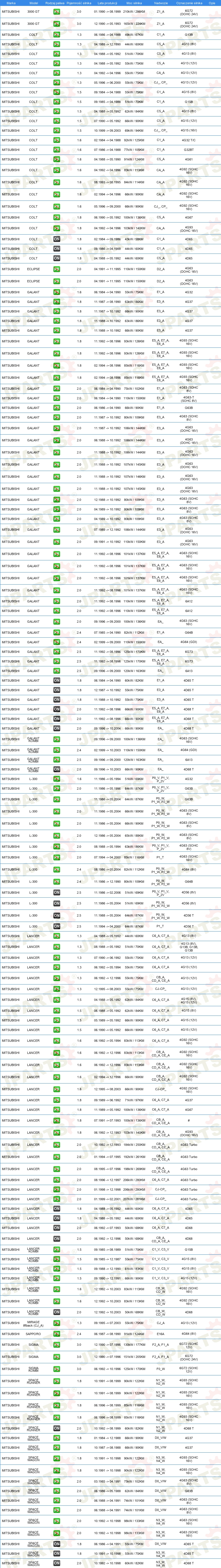Click petrol icon in COLT 4G61 row
221x1568 pixels.
pos(56,159)
